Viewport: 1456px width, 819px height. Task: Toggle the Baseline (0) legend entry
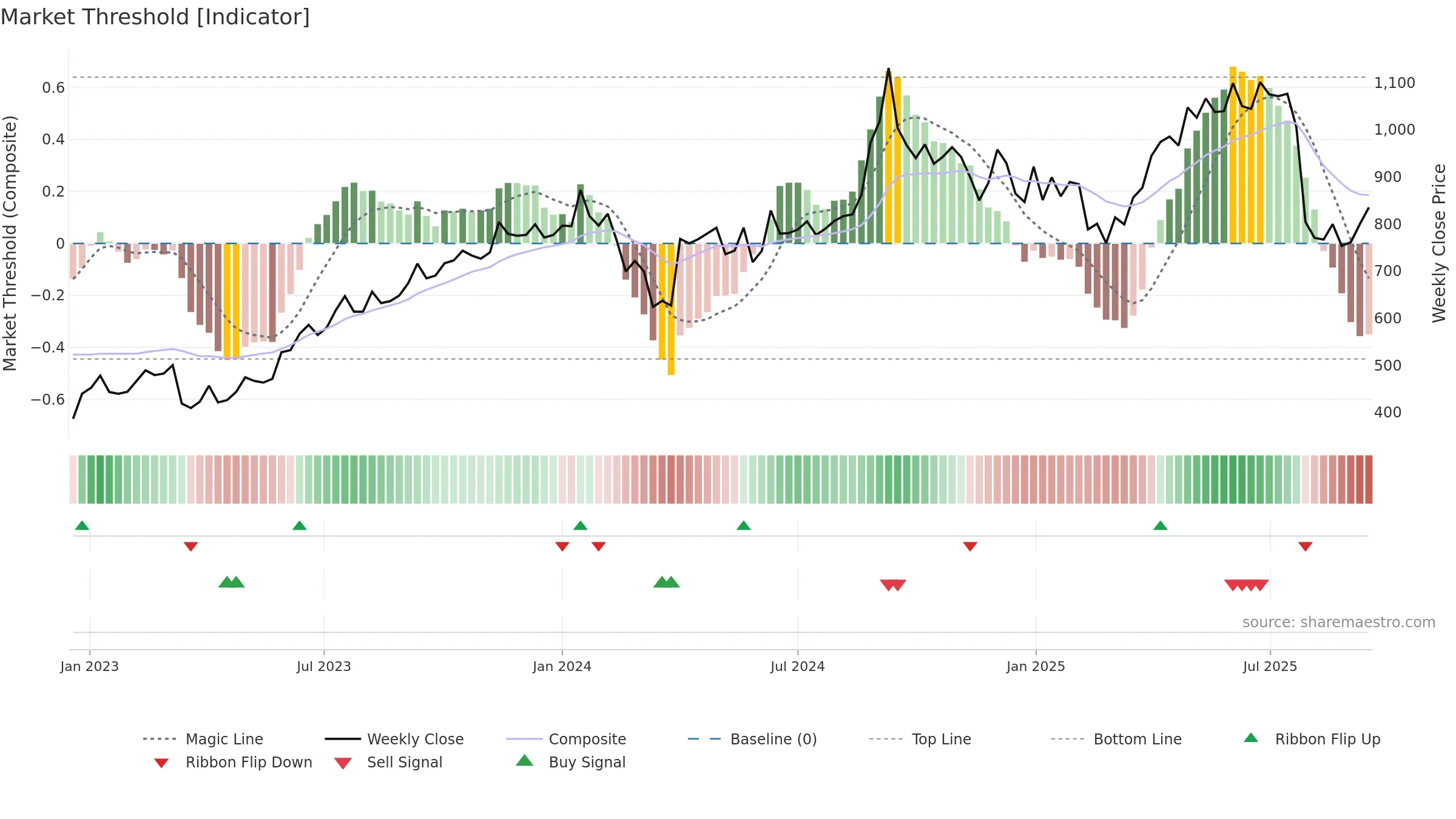click(752, 739)
